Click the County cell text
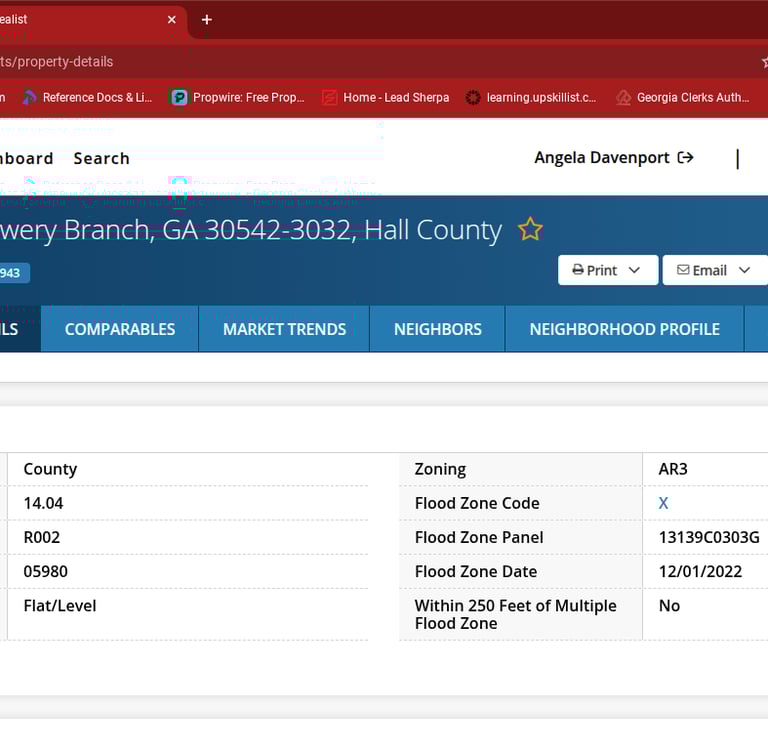This screenshot has height=750, width=768. [x=50, y=469]
